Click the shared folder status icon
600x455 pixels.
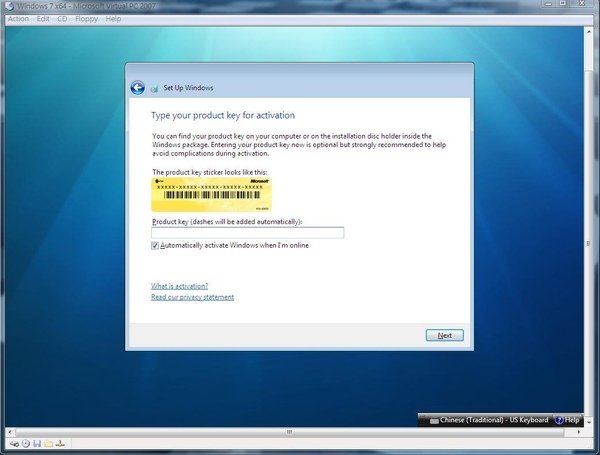point(48,444)
